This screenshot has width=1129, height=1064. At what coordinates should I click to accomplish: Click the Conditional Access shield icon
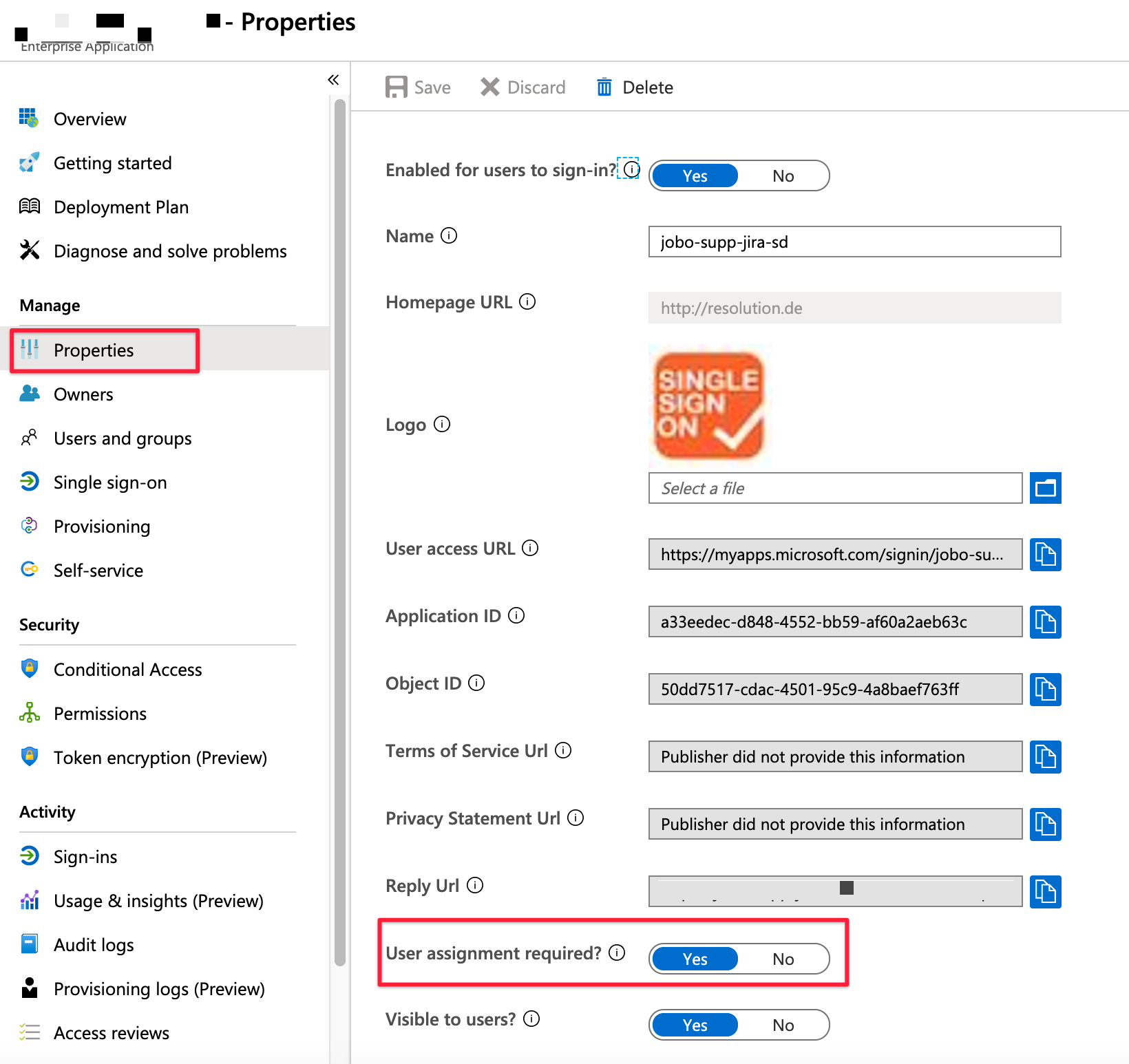click(x=29, y=668)
